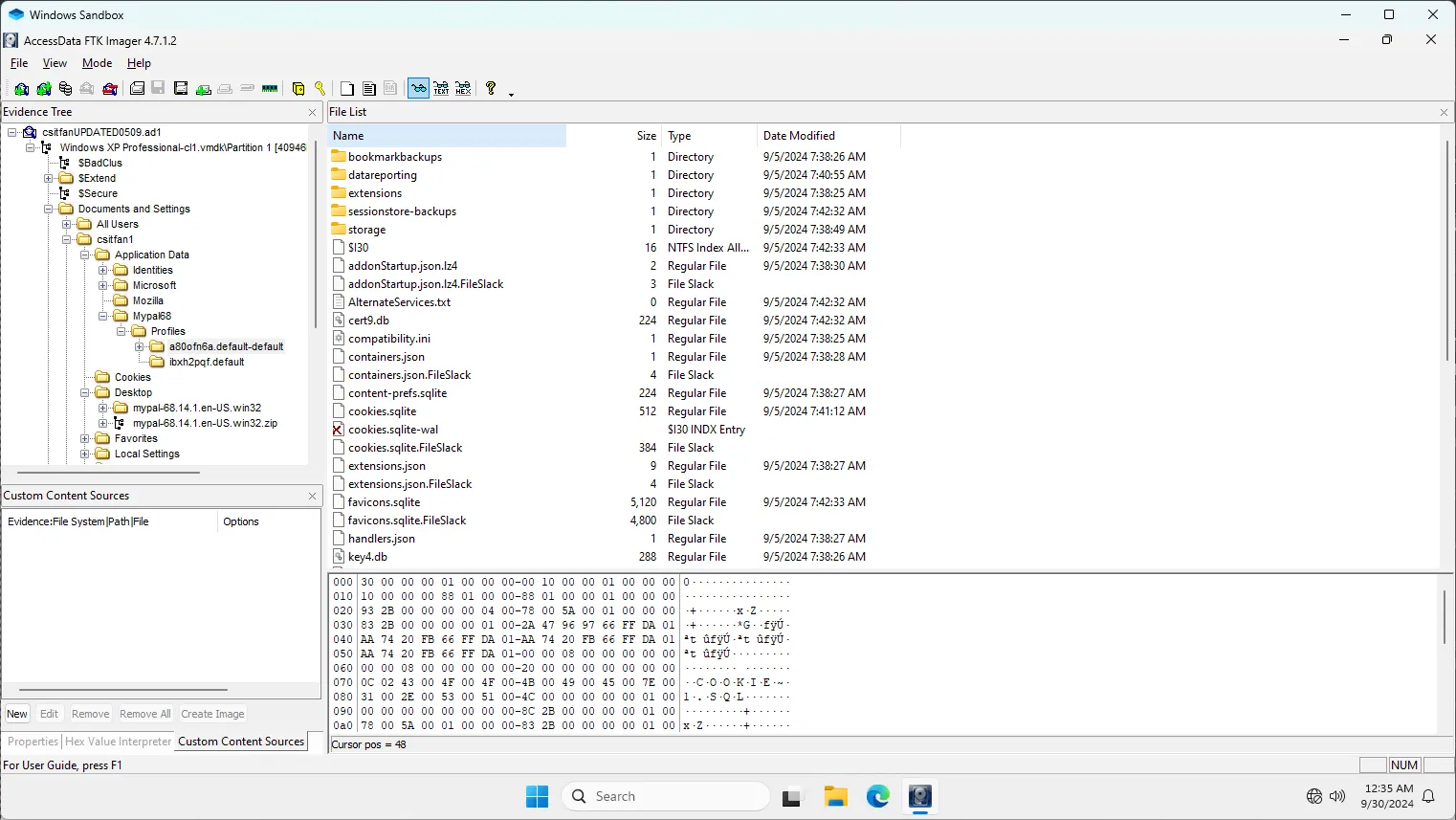Click the Capture Memory chip icon
1456x820 pixels.
click(x=270, y=89)
